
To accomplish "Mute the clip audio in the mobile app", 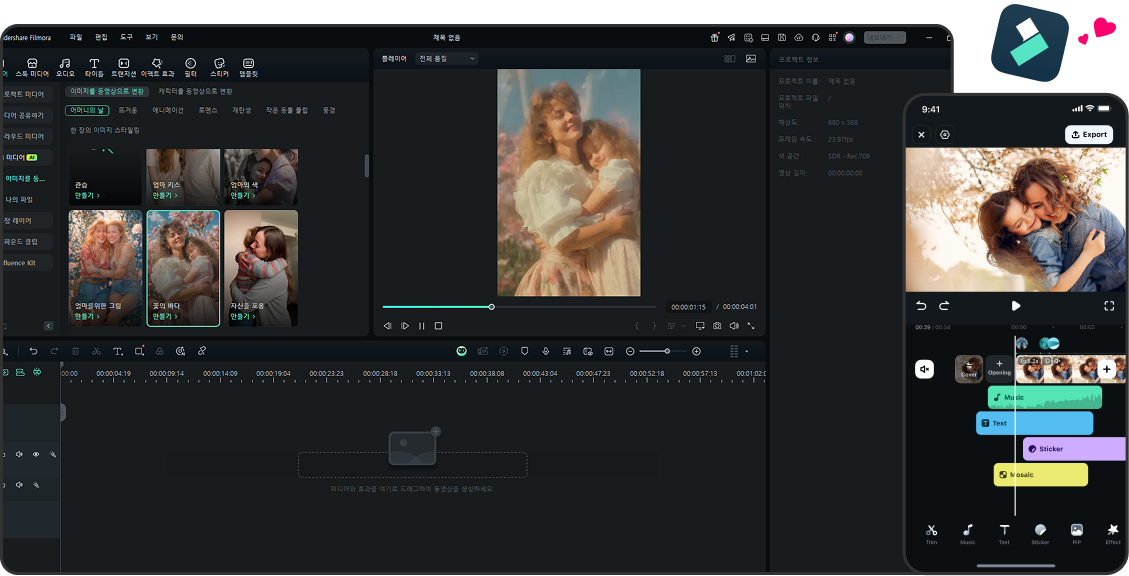I will [925, 369].
